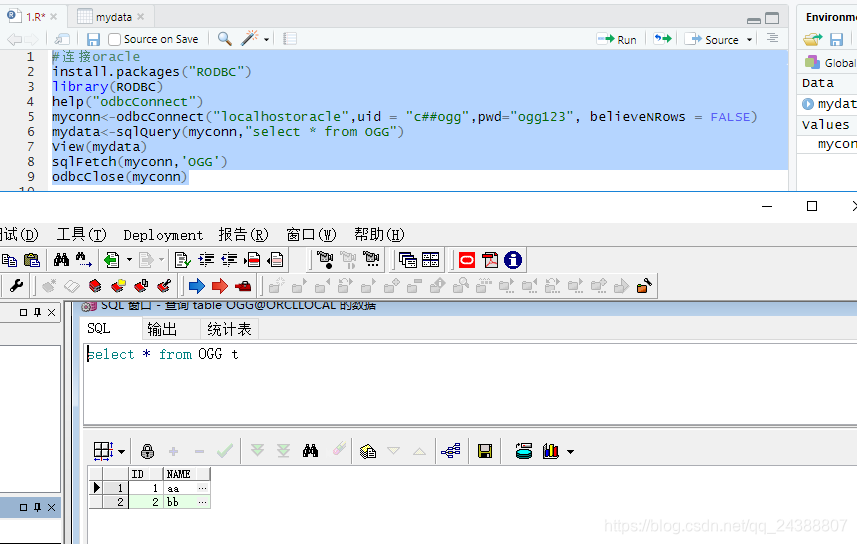
Task: Click the linked query tree icon in grid toolbar
Action: tap(451, 452)
